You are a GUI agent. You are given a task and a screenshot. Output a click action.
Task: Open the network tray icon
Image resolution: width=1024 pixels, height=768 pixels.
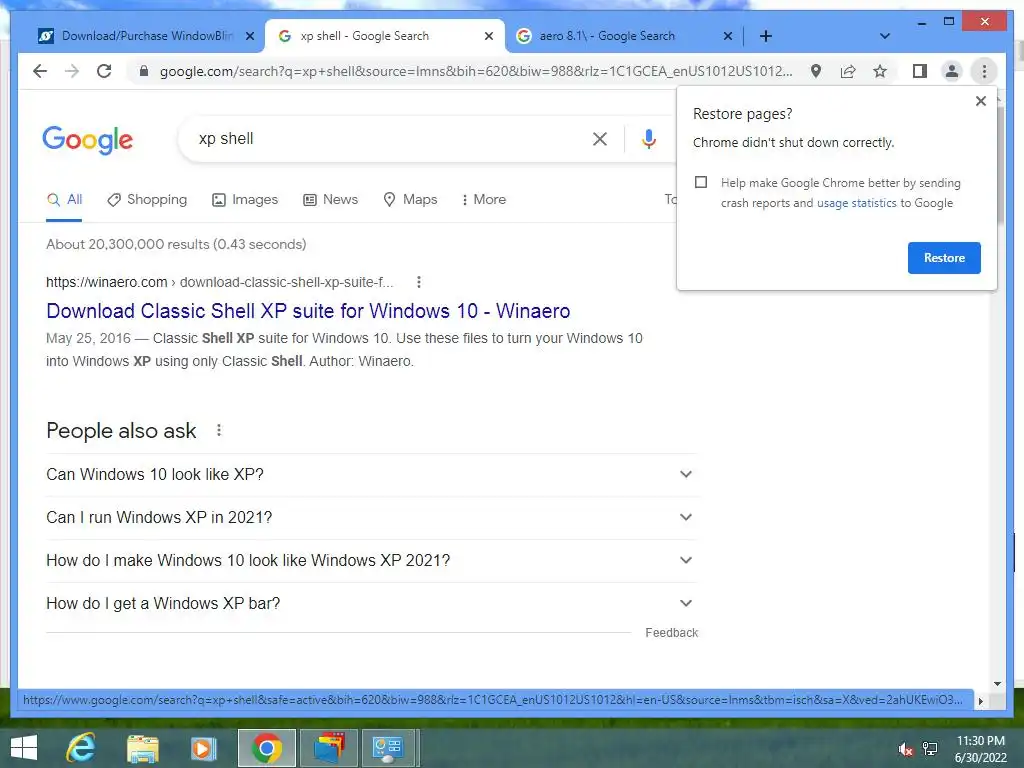tap(930, 748)
